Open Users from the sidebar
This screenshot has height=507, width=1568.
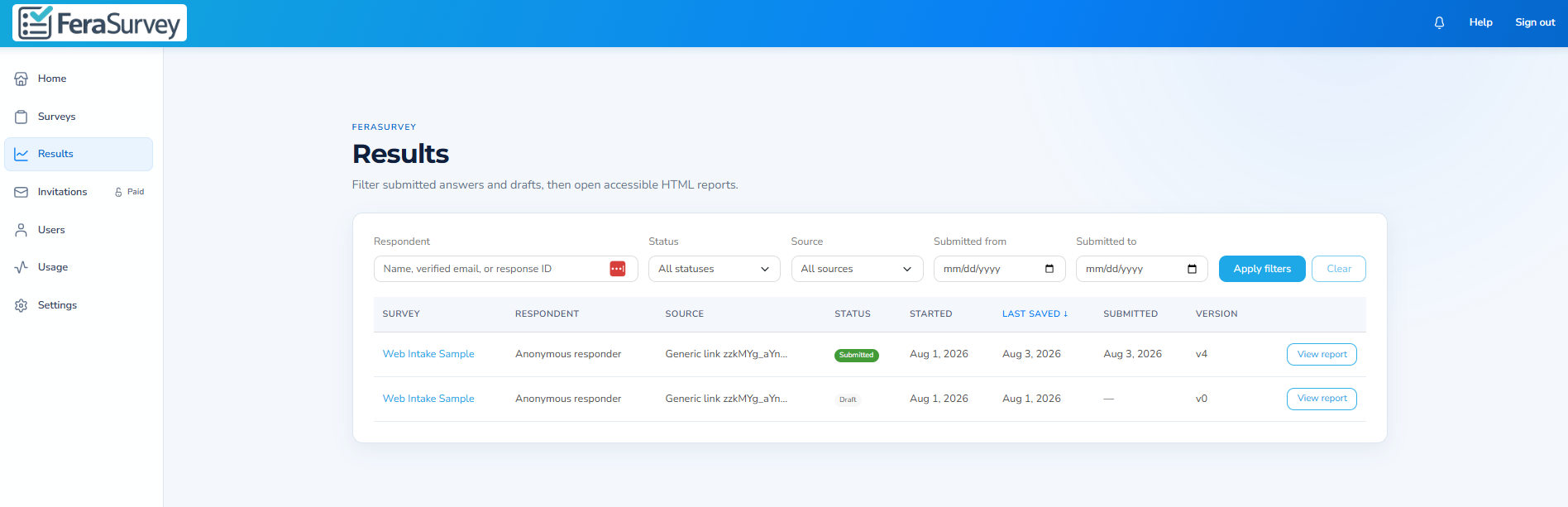point(79,230)
